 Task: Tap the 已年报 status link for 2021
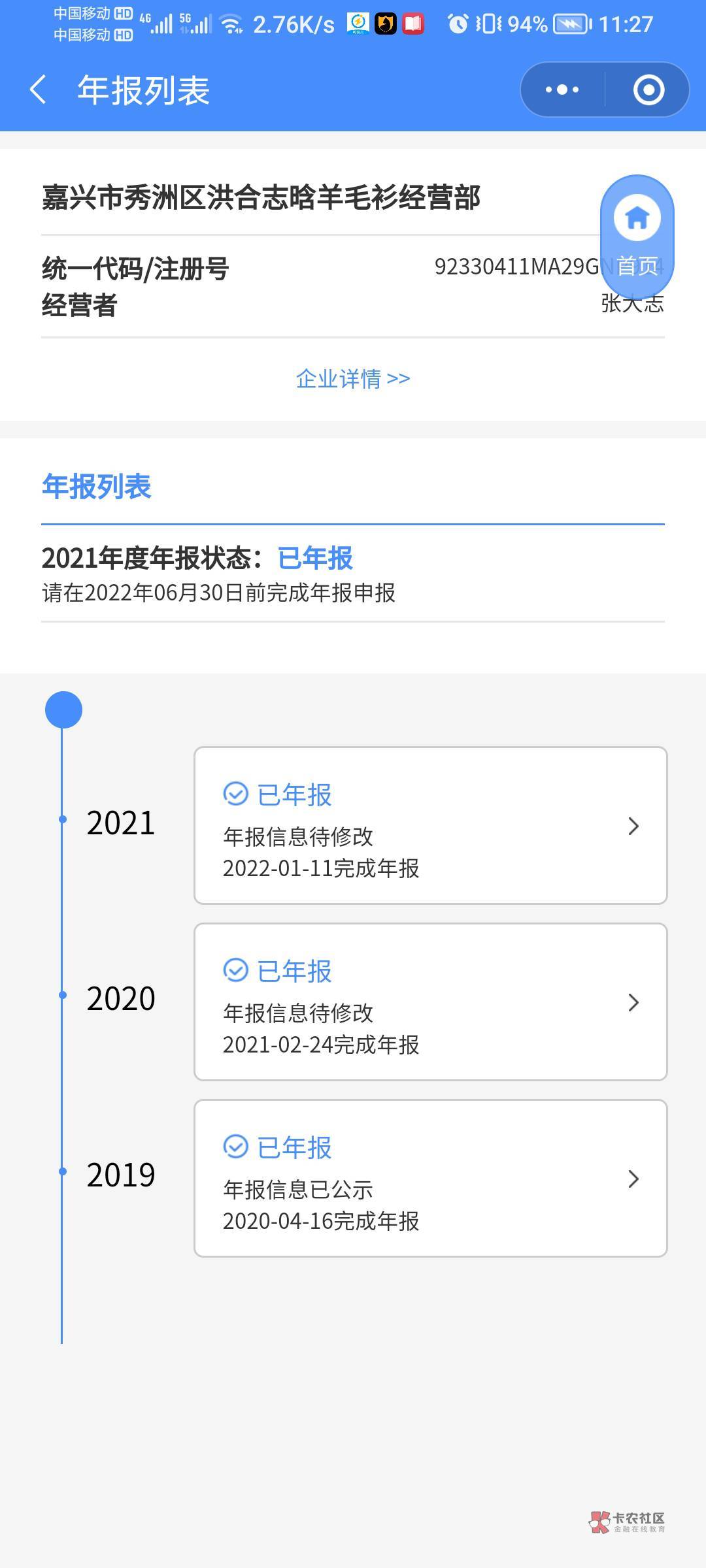pyautogui.click(x=315, y=559)
